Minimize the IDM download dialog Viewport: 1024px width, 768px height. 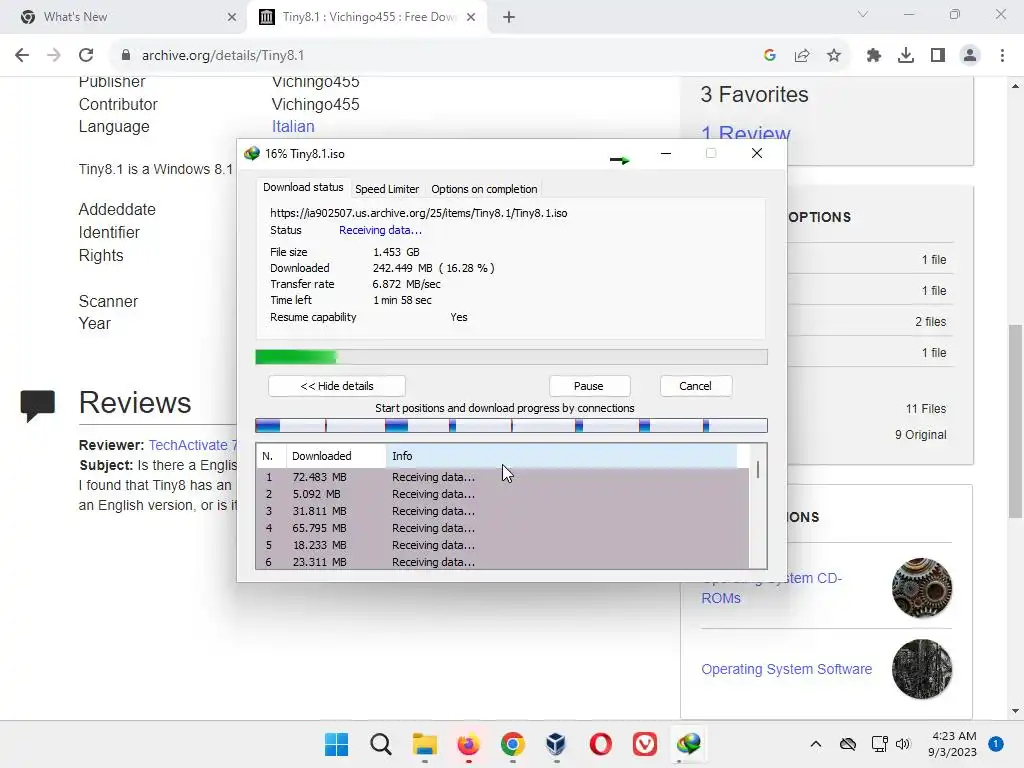[666, 153]
